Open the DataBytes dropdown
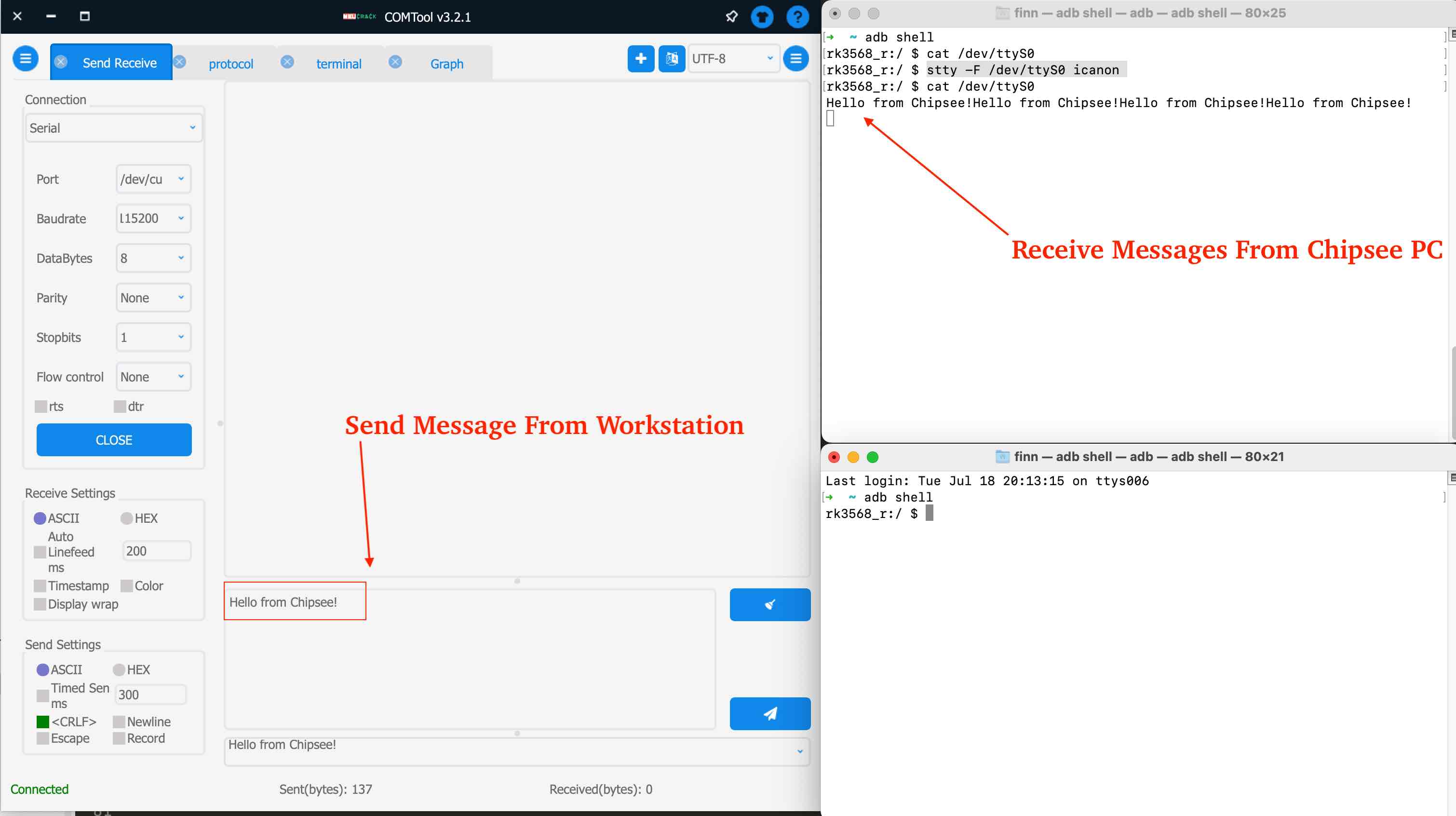This screenshot has height=816, width=1456. (x=153, y=258)
